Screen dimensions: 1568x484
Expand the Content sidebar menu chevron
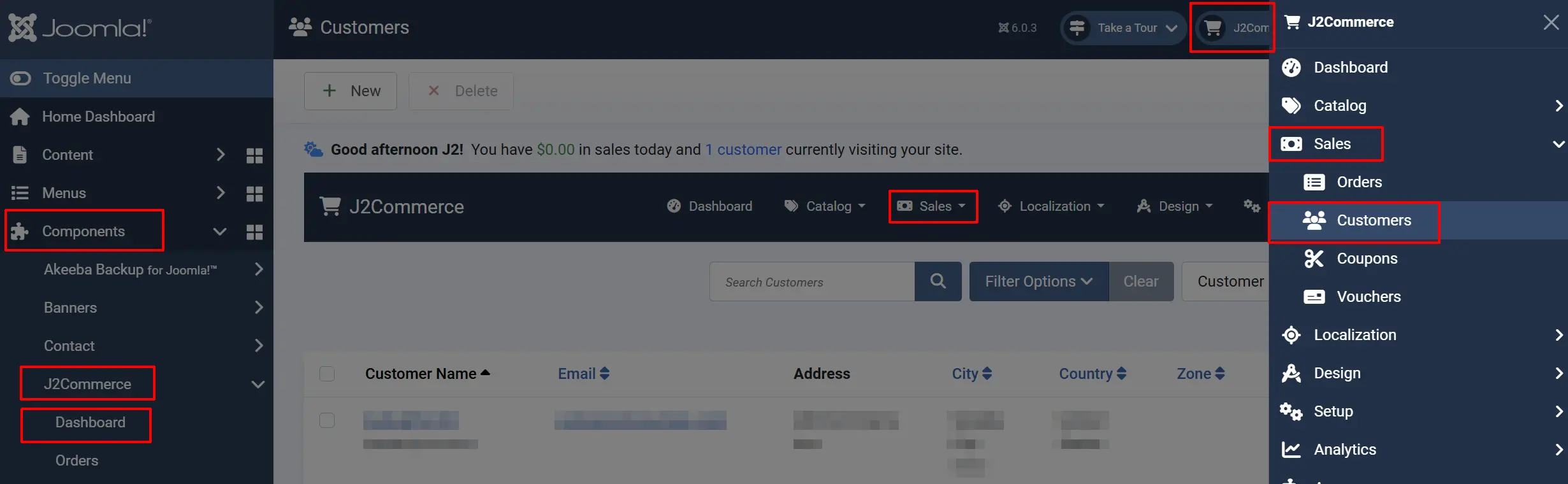tap(221, 155)
